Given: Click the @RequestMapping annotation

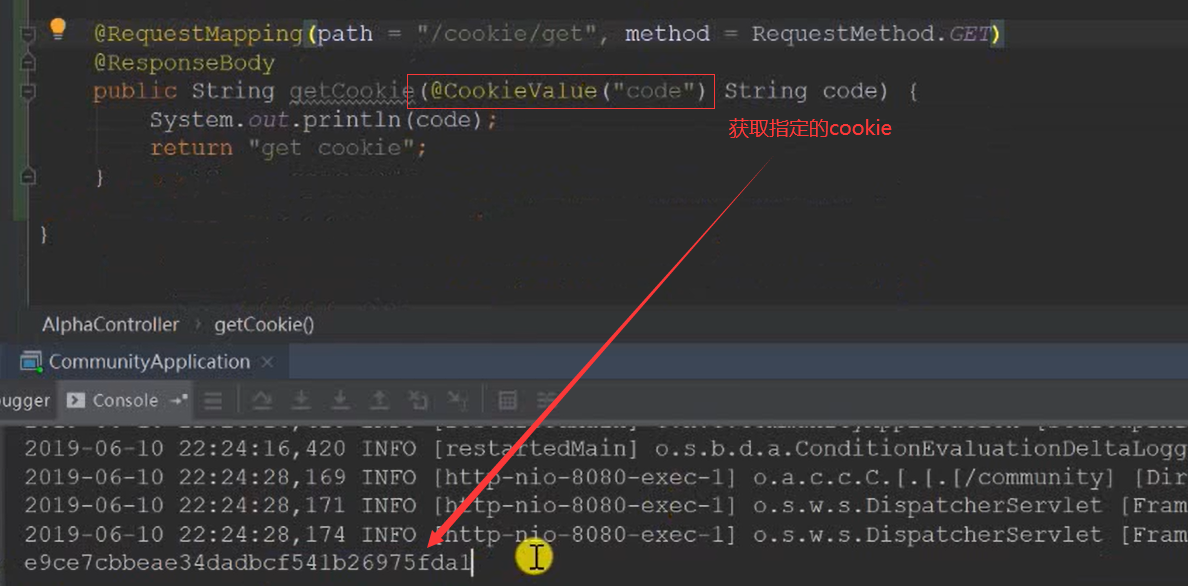Looking at the screenshot, I should [198, 34].
